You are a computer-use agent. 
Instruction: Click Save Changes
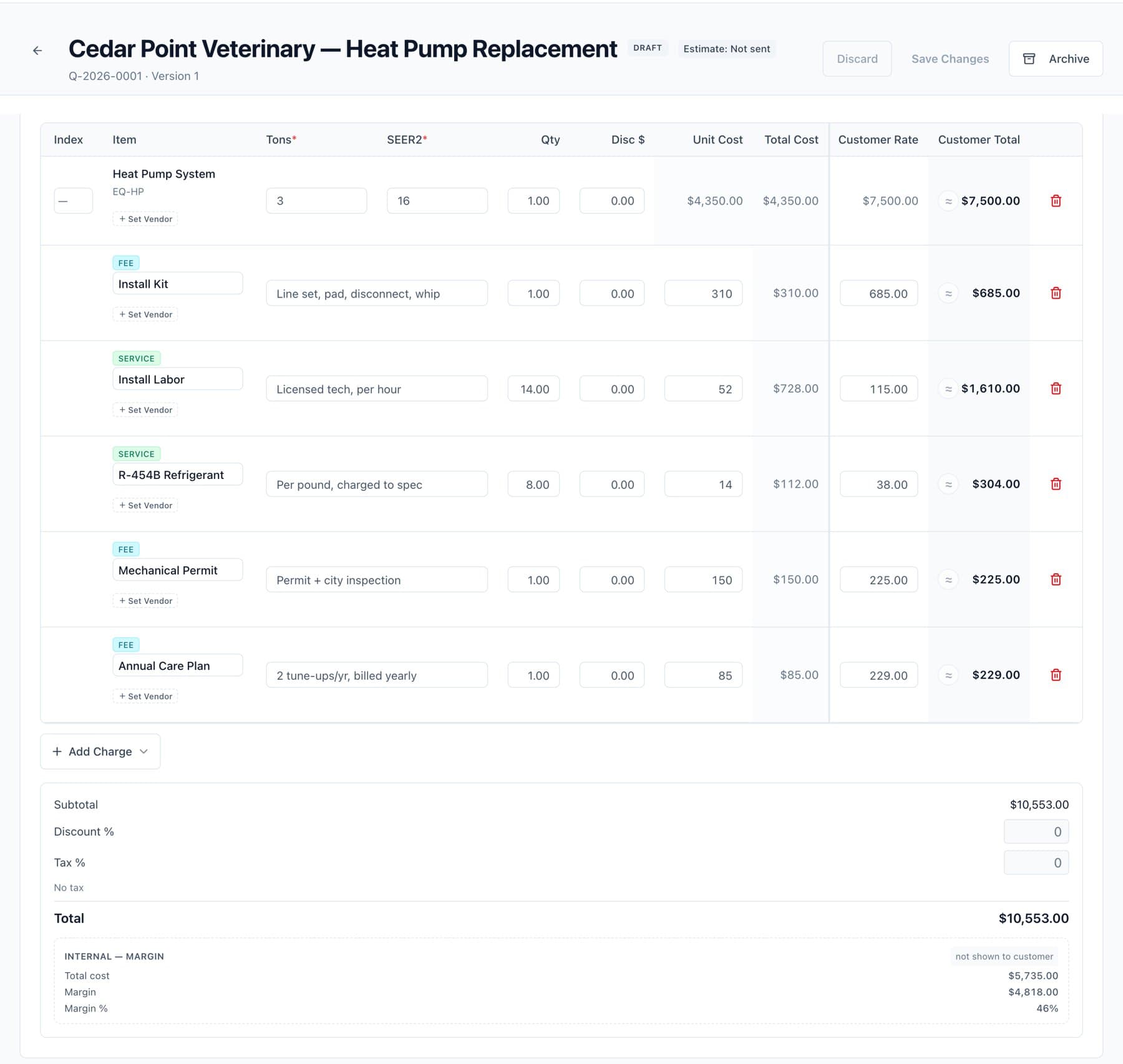click(950, 59)
